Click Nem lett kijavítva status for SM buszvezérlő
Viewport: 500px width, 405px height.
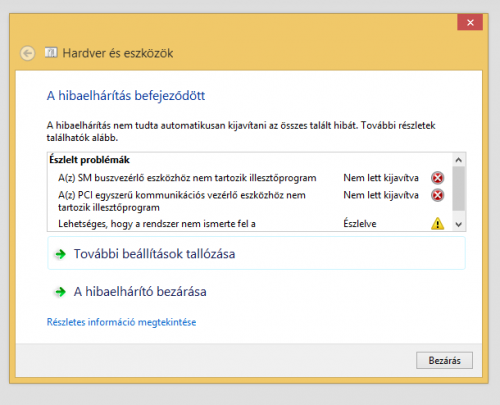pyautogui.click(x=381, y=178)
